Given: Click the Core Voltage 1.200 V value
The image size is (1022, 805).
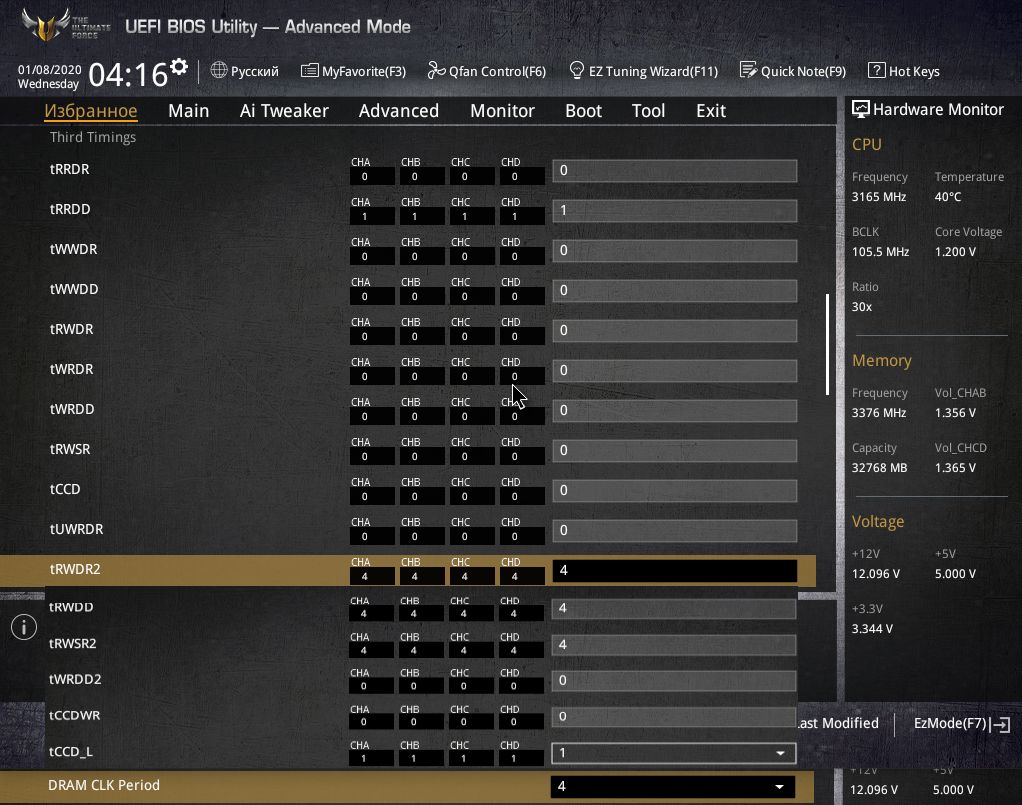Looking at the screenshot, I should tap(955, 252).
